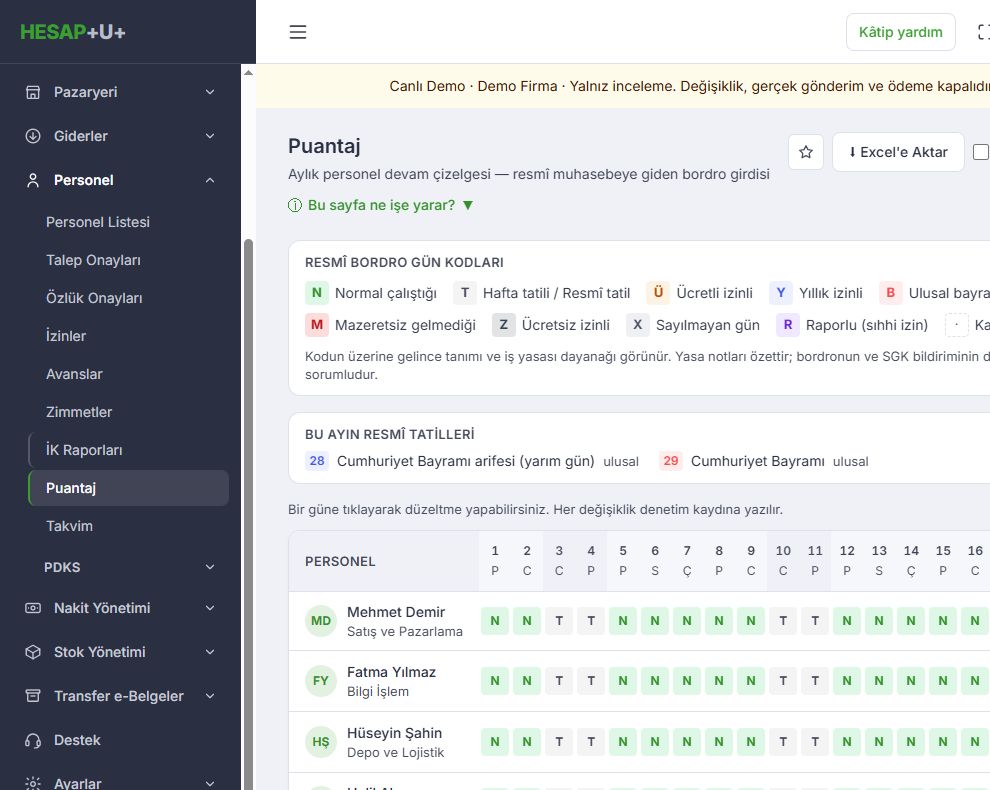The width and height of the screenshot is (990, 790).
Task: Click the FY avatar for Fatma Yılmaz
Action: coord(321,681)
